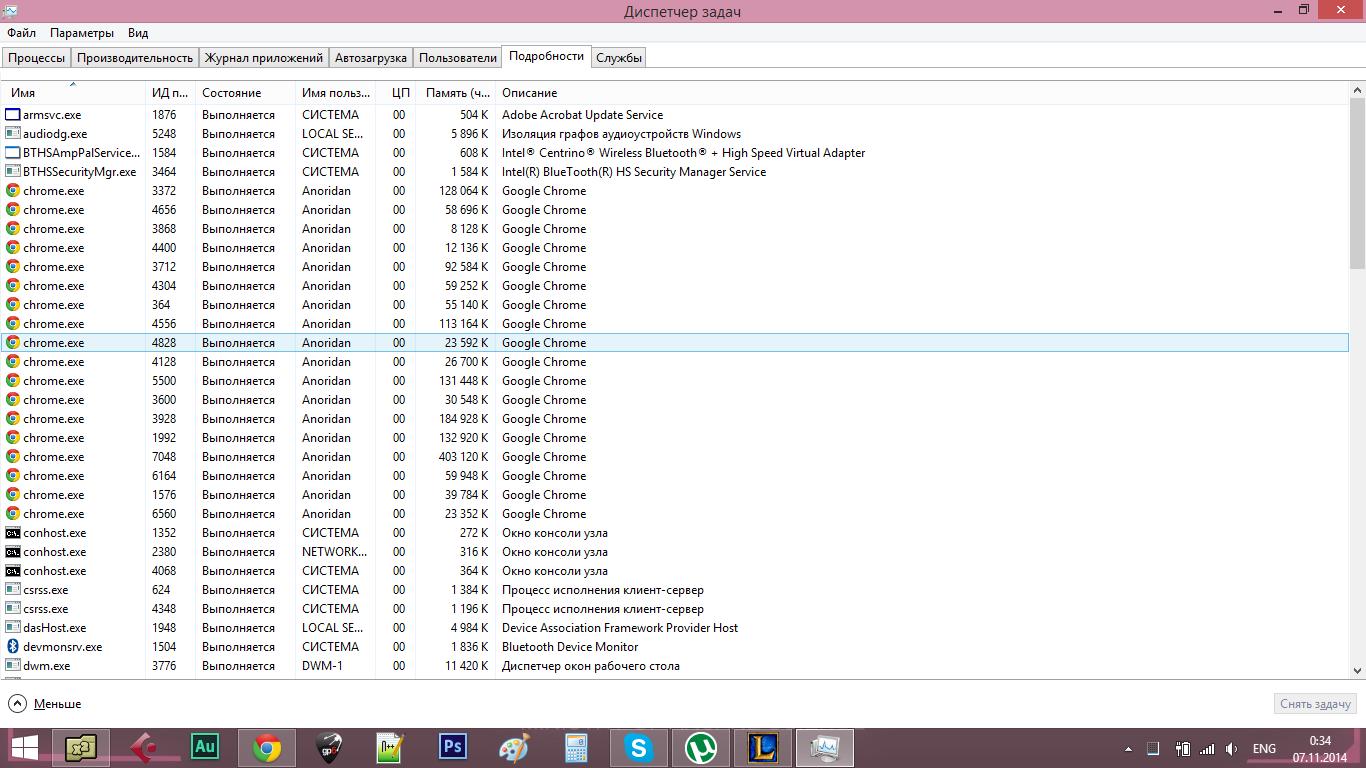1366x768 pixels.
Task: Open the Автозагрузка tab
Action: tap(371, 58)
